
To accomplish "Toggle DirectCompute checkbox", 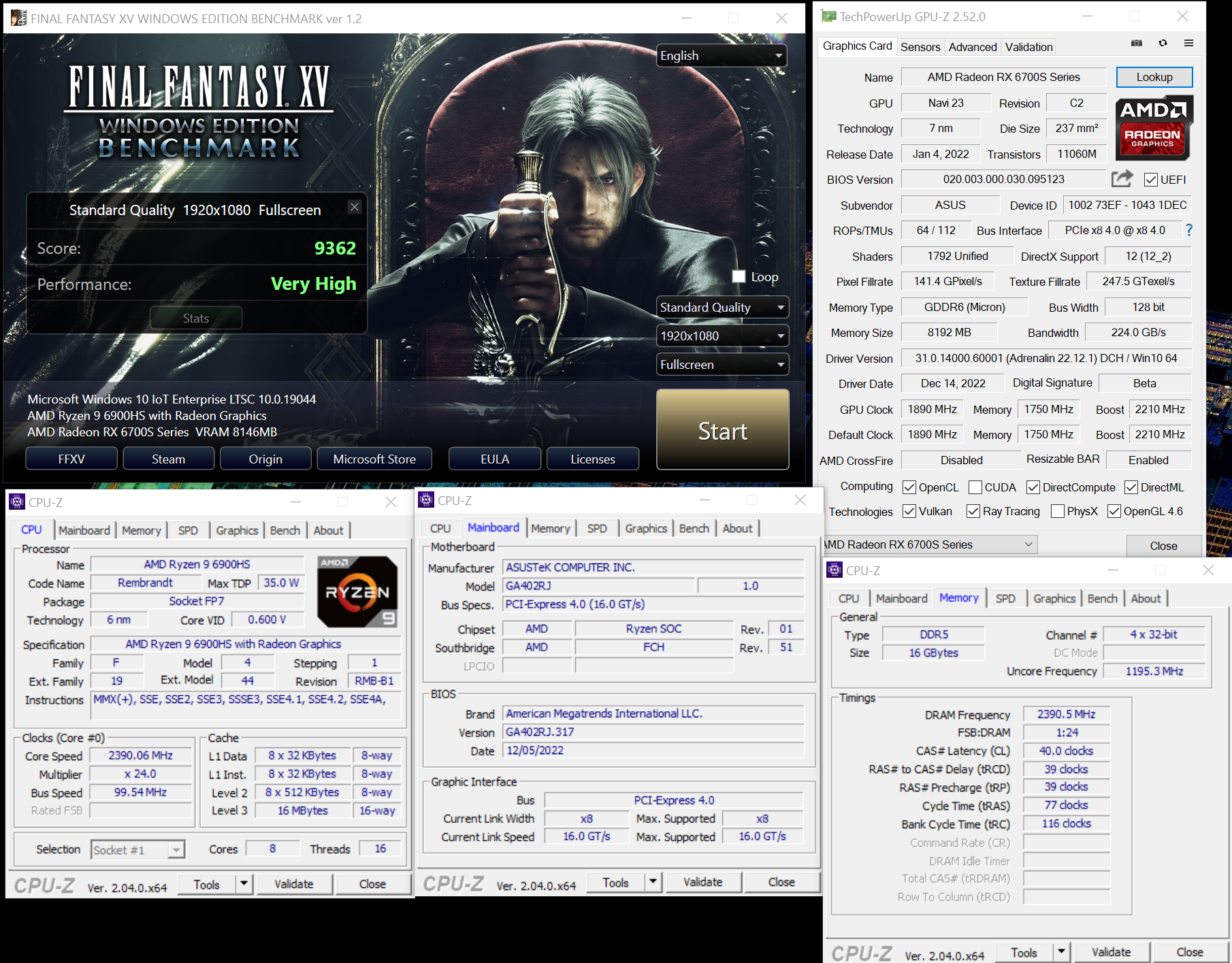I will point(1033,487).
